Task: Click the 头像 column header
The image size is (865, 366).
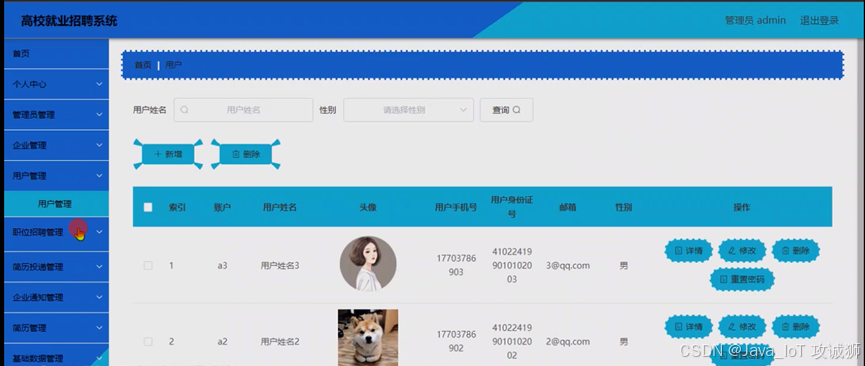Action: click(368, 208)
